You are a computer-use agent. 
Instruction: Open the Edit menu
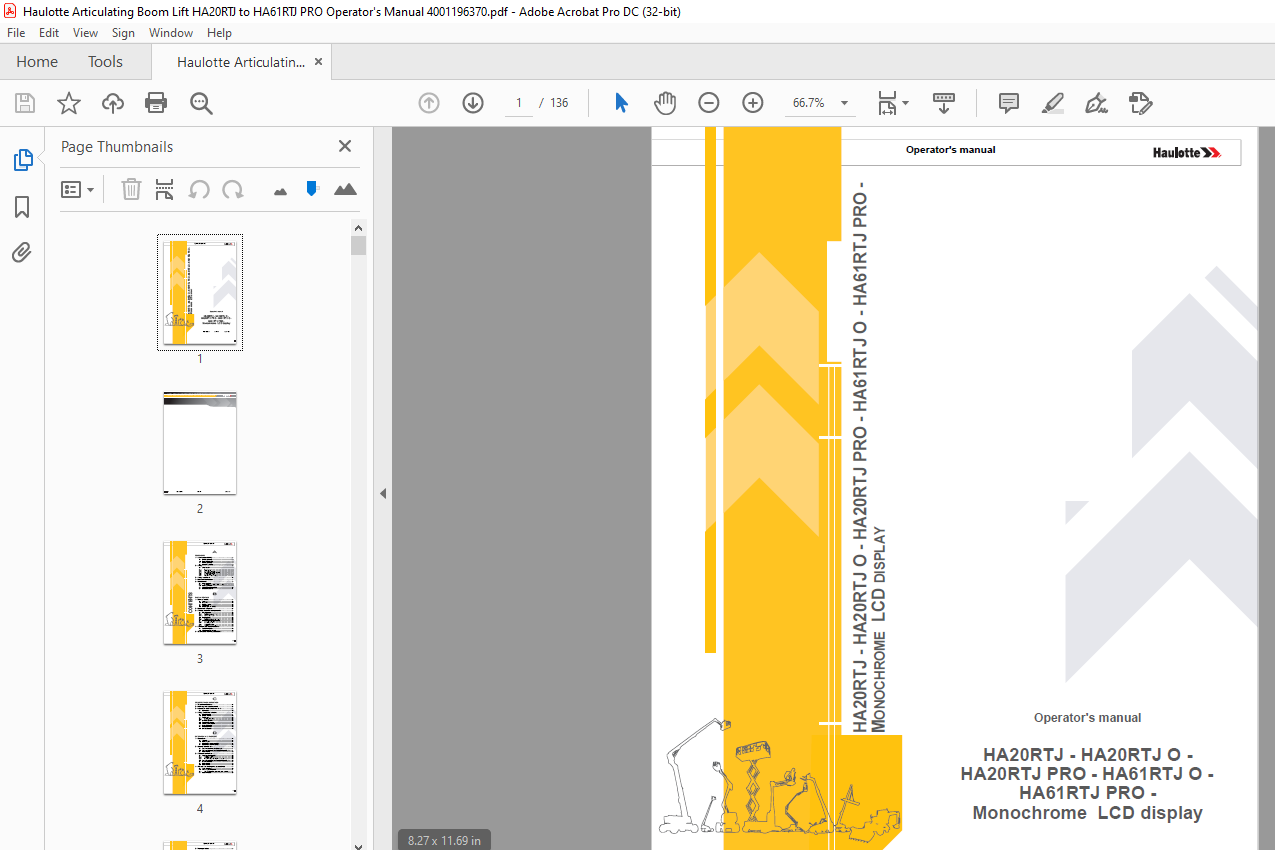tap(49, 33)
